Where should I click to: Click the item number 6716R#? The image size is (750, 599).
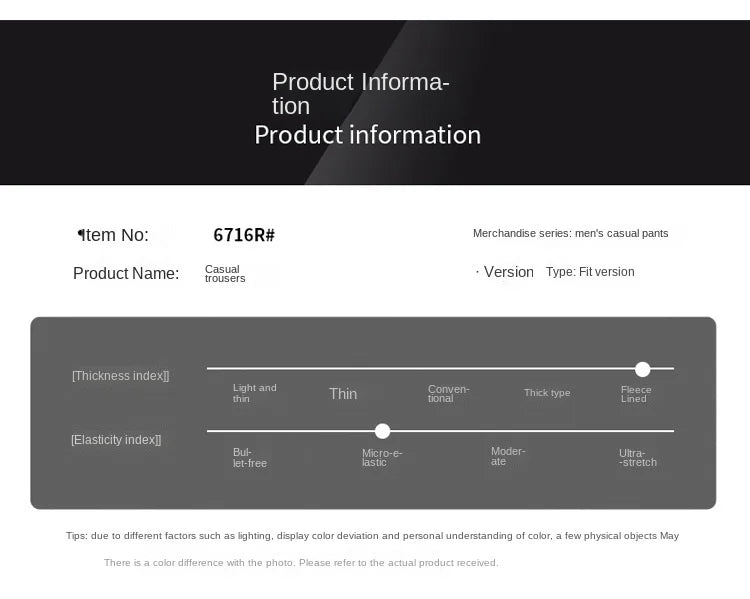pos(244,236)
